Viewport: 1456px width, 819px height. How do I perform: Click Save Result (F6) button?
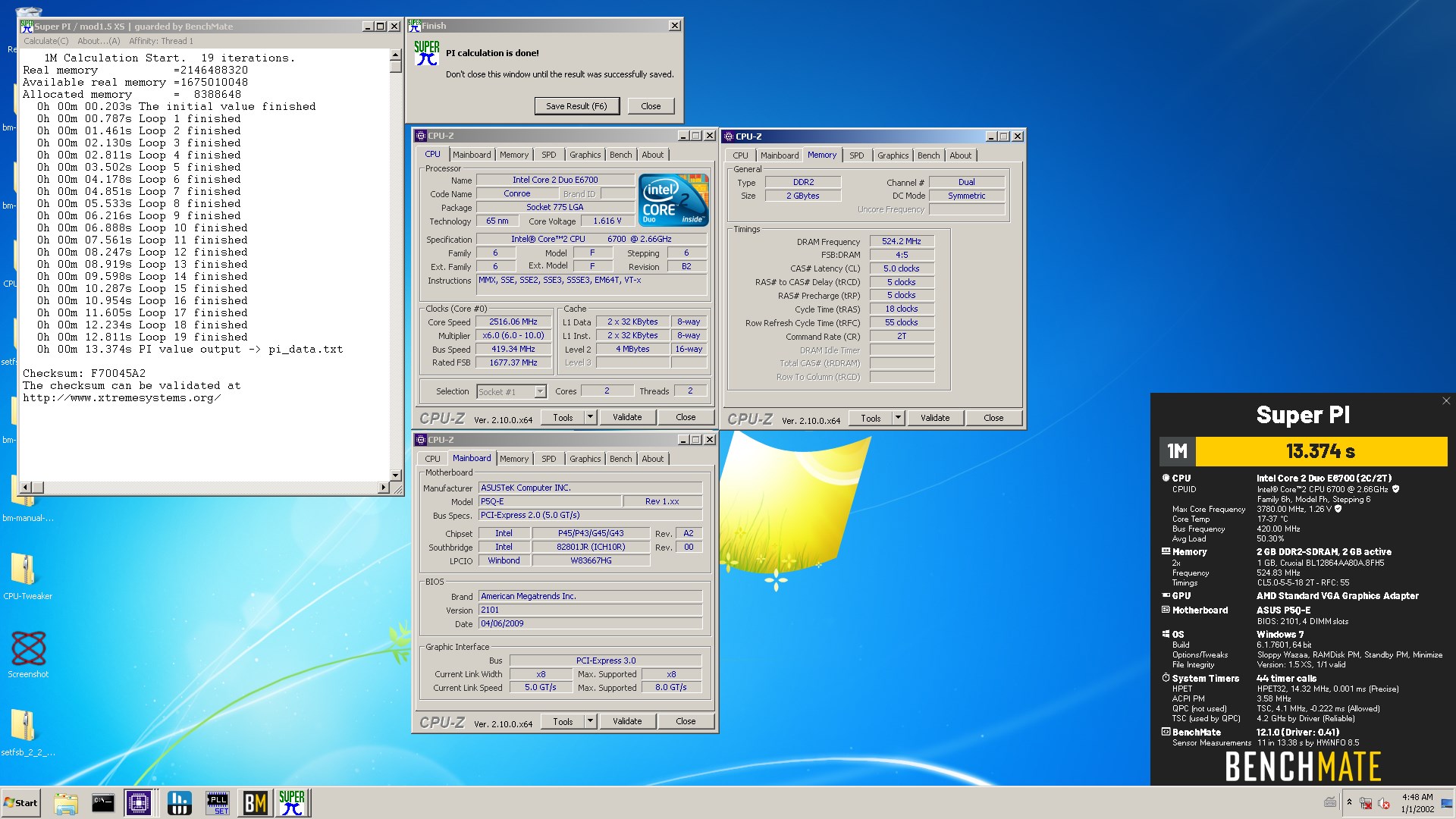point(576,106)
